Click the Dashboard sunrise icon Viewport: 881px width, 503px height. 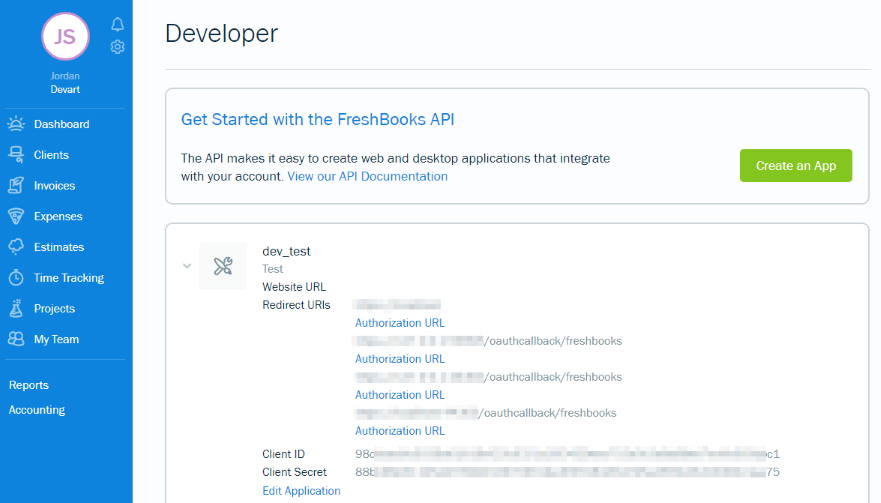coord(16,124)
